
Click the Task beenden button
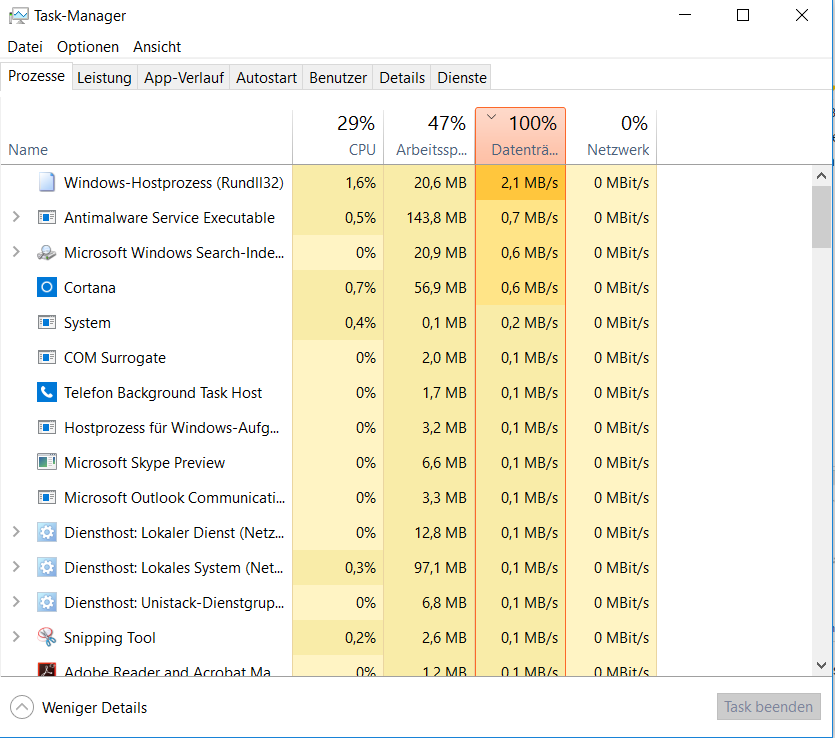768,707
